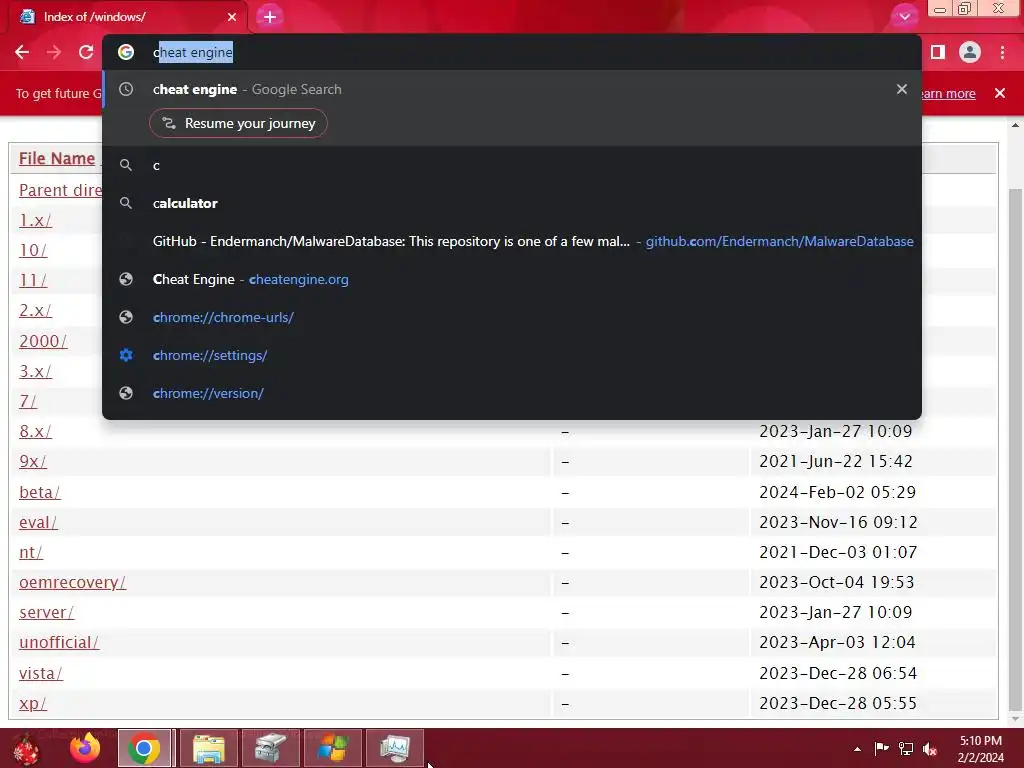Open the Windows flag taskbar icon
The image size is (1024, 768).
click(332, 748)
